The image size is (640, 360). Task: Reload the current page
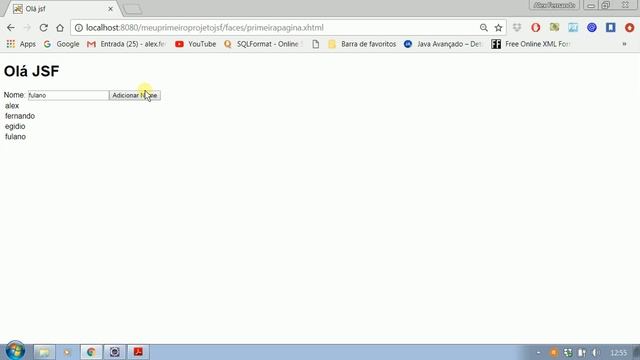(44, 28)
